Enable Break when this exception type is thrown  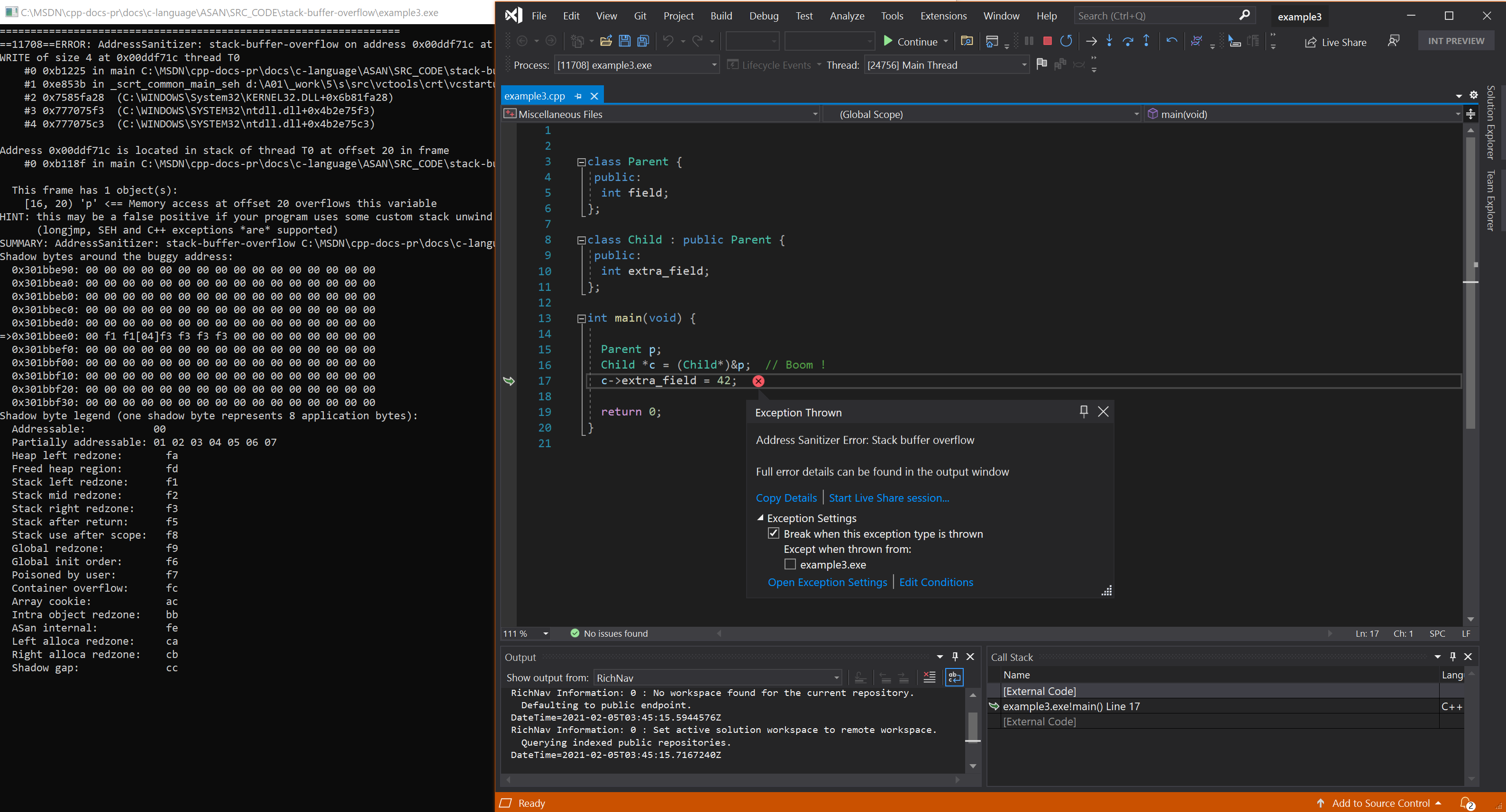pyautogui.click(x=775, y=534)
